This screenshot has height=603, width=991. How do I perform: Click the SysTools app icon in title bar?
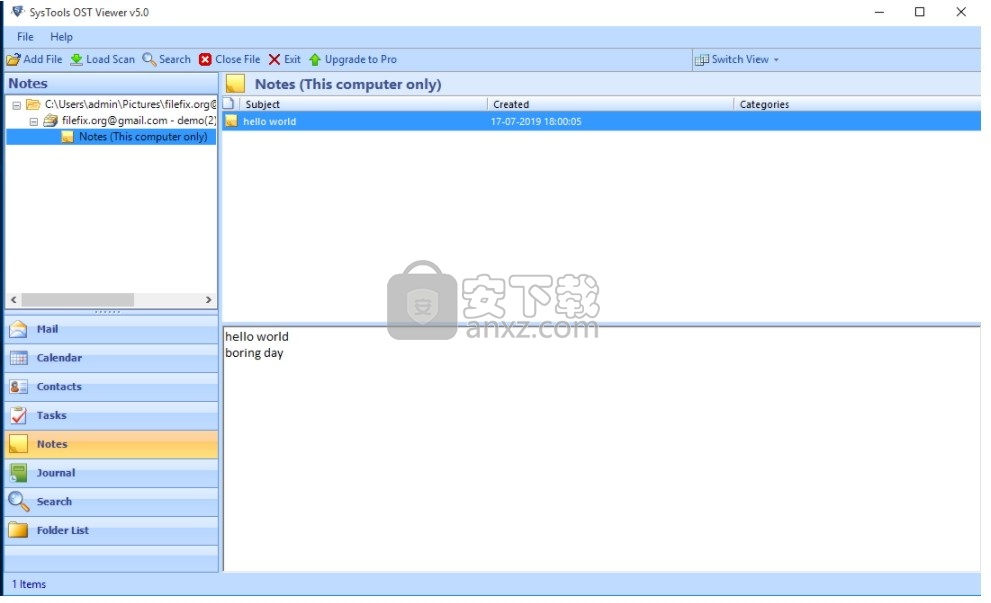pyautogui.click(x=18, y=11)
